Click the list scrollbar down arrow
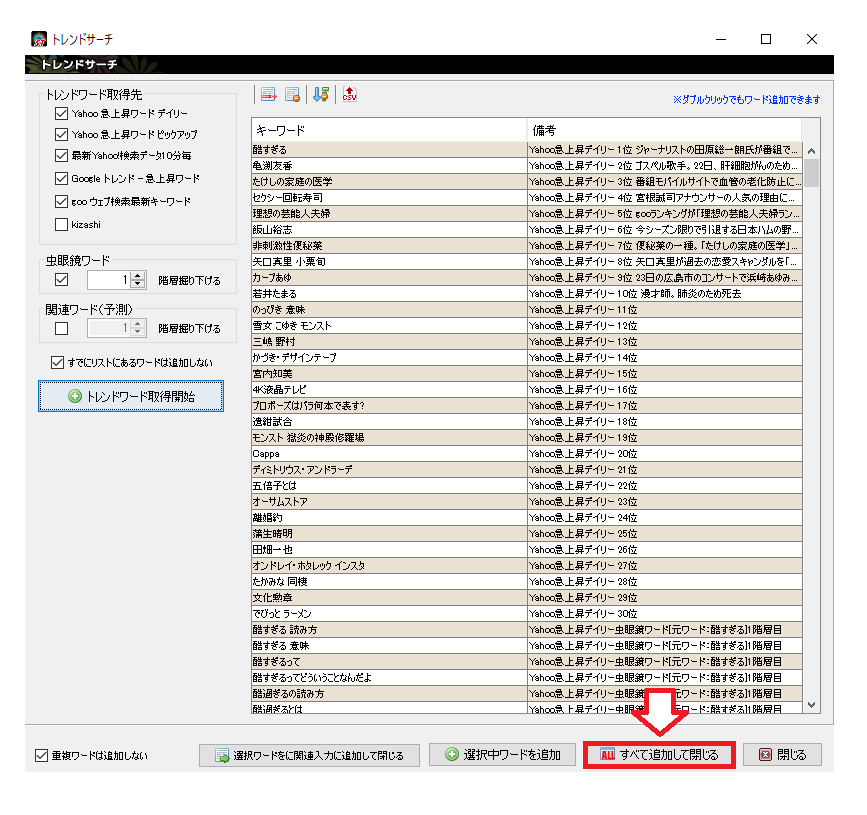The image size is (867, 815). [811, 705]
